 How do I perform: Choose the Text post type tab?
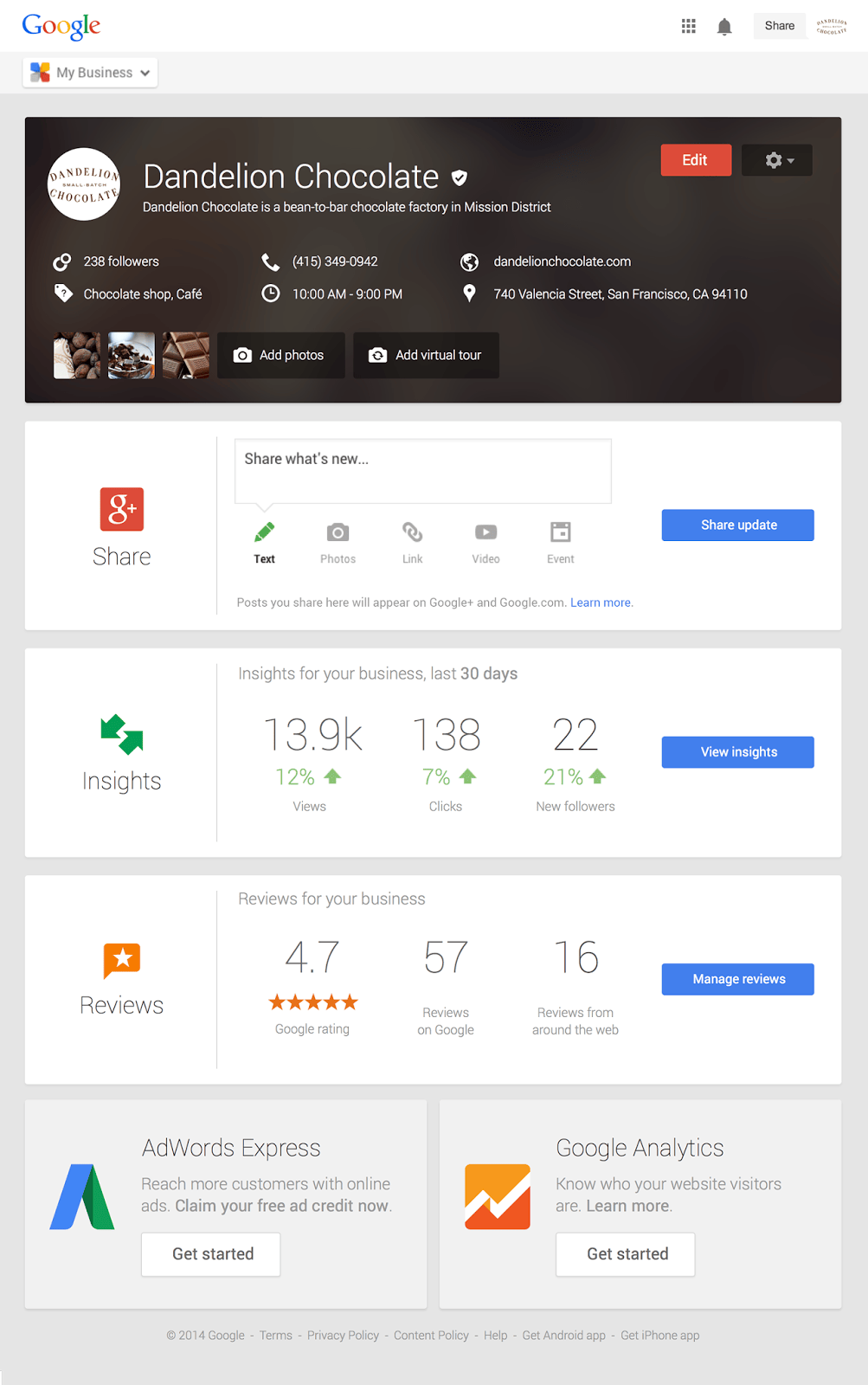pos(264,542)
